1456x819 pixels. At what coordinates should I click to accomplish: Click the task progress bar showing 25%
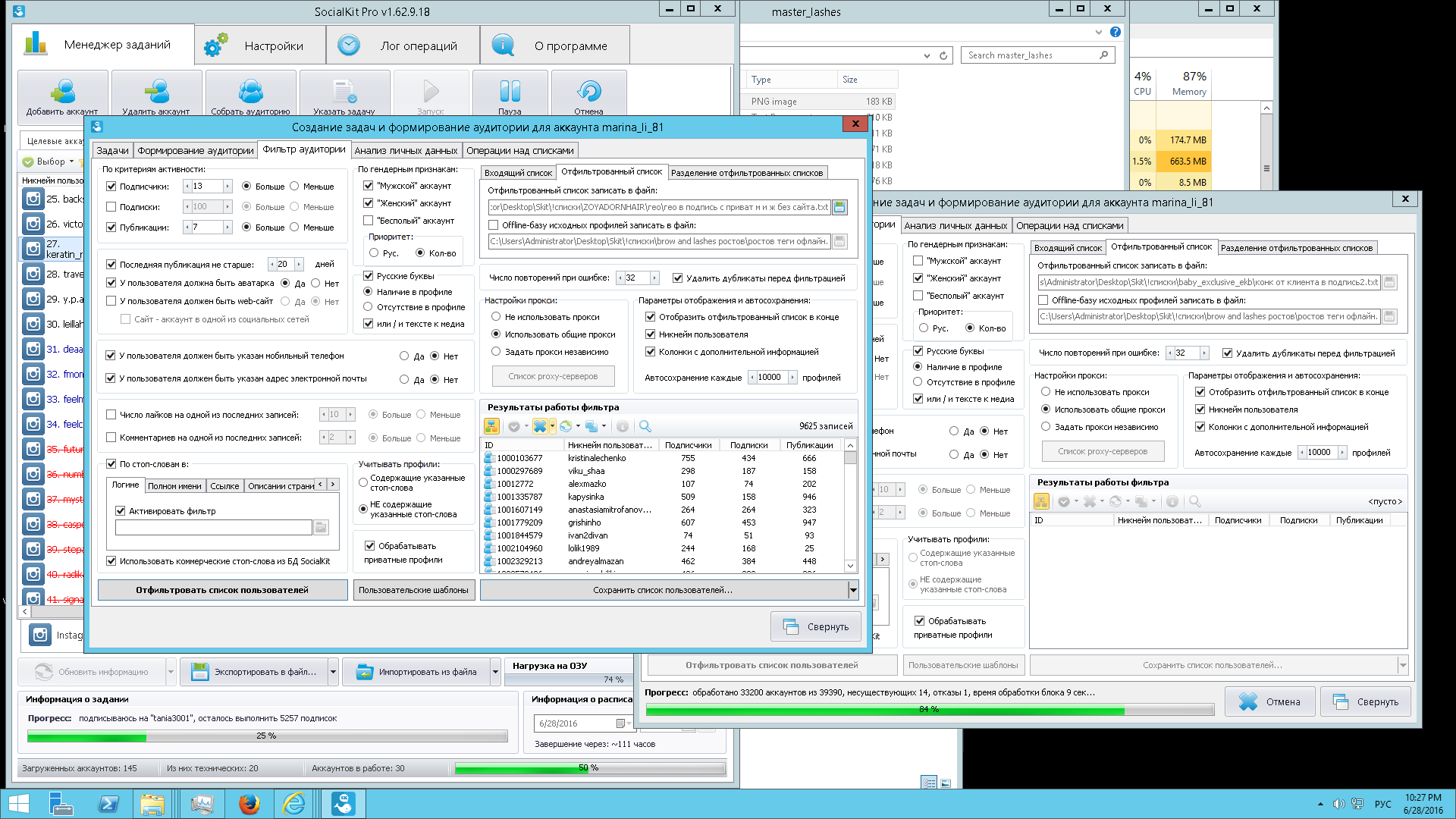(267, 736)
